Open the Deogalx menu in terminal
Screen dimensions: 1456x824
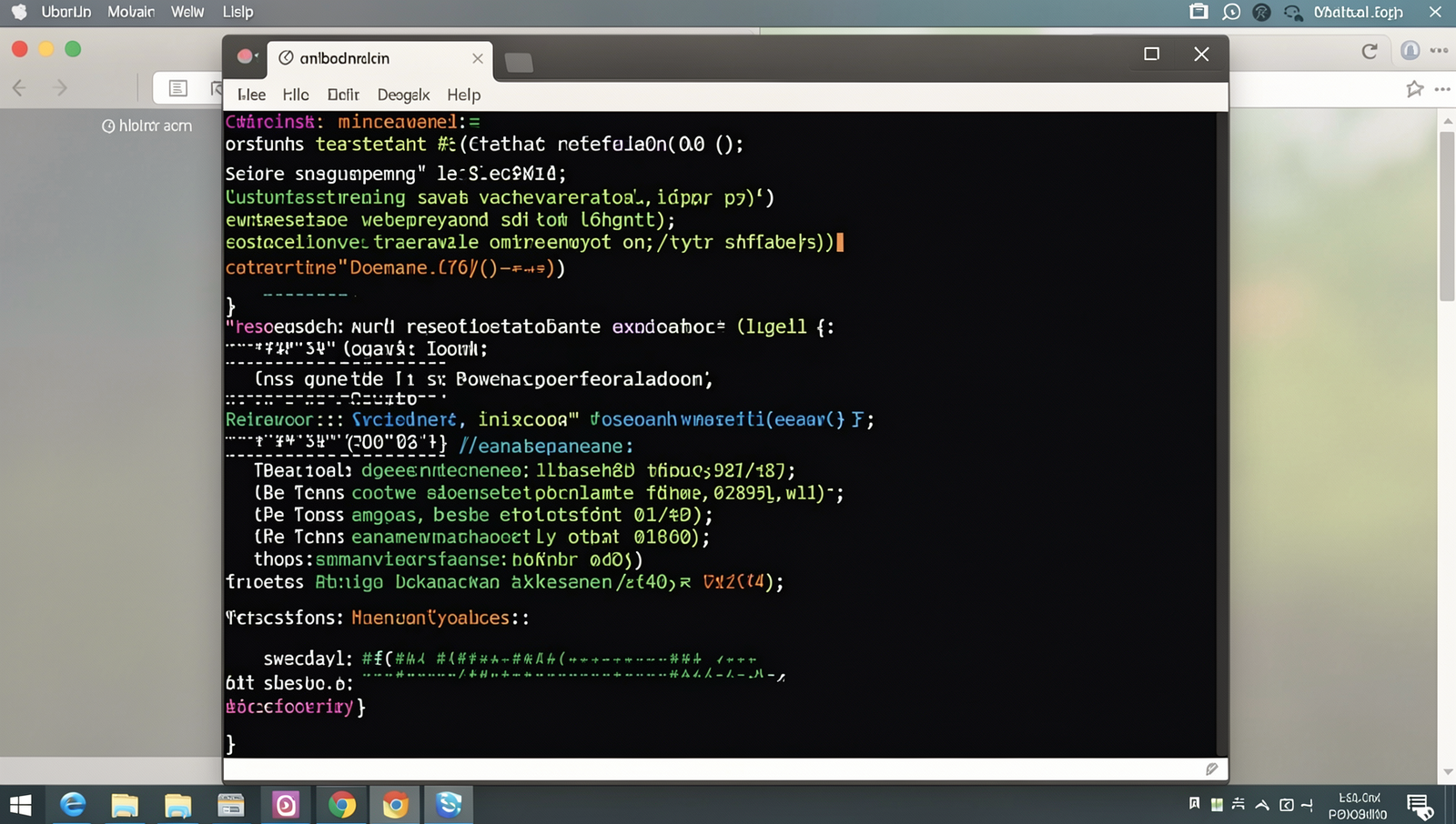[403, 95]
